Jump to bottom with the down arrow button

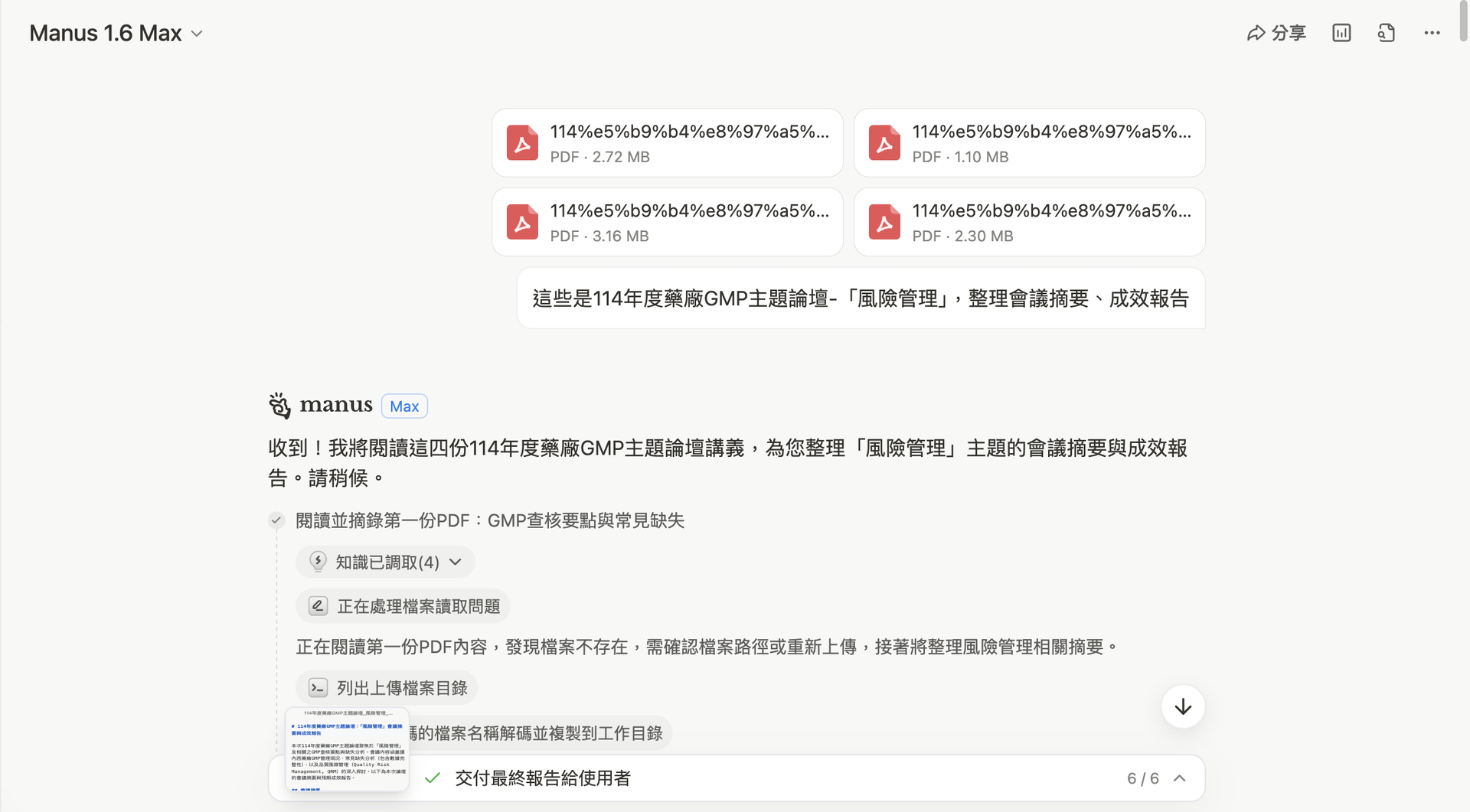click(x=1183, y=706)
